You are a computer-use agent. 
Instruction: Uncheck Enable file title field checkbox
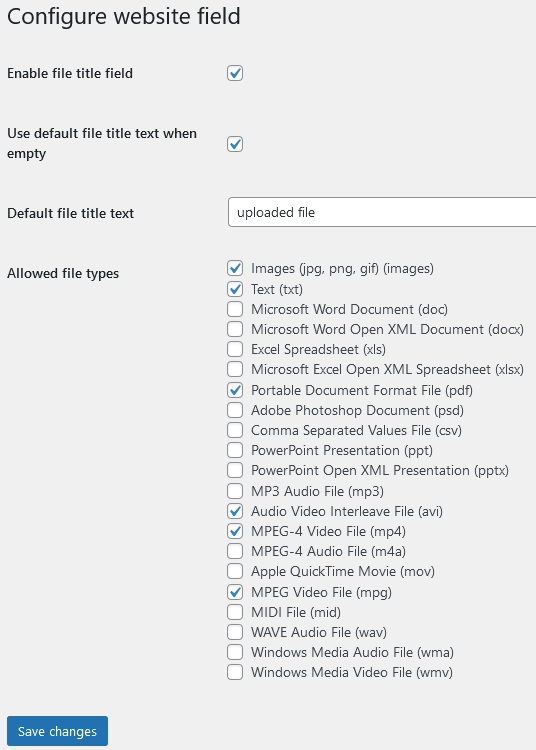[x=235, y=73]
